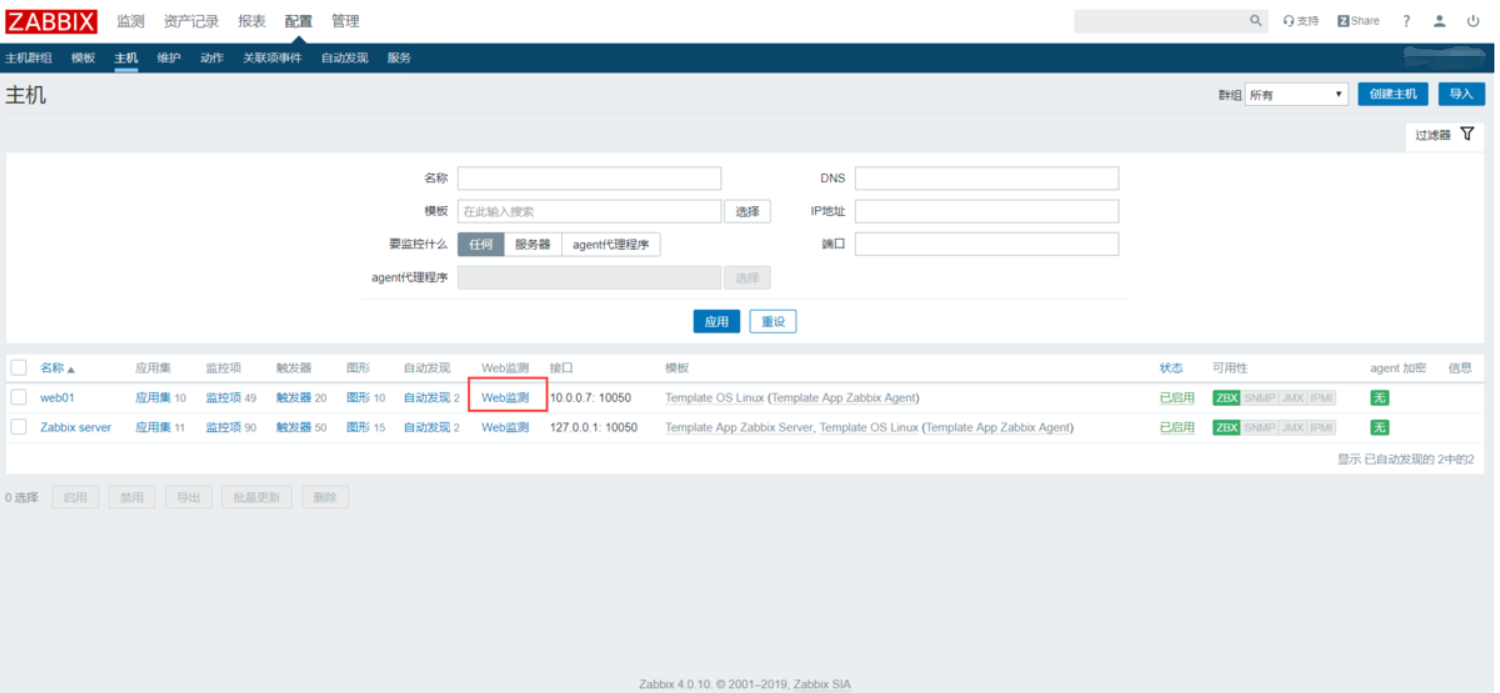Viewport: 1500px width, 693px height.
Task: Switch to the 主机 submenu
Action: pos(126,58)
